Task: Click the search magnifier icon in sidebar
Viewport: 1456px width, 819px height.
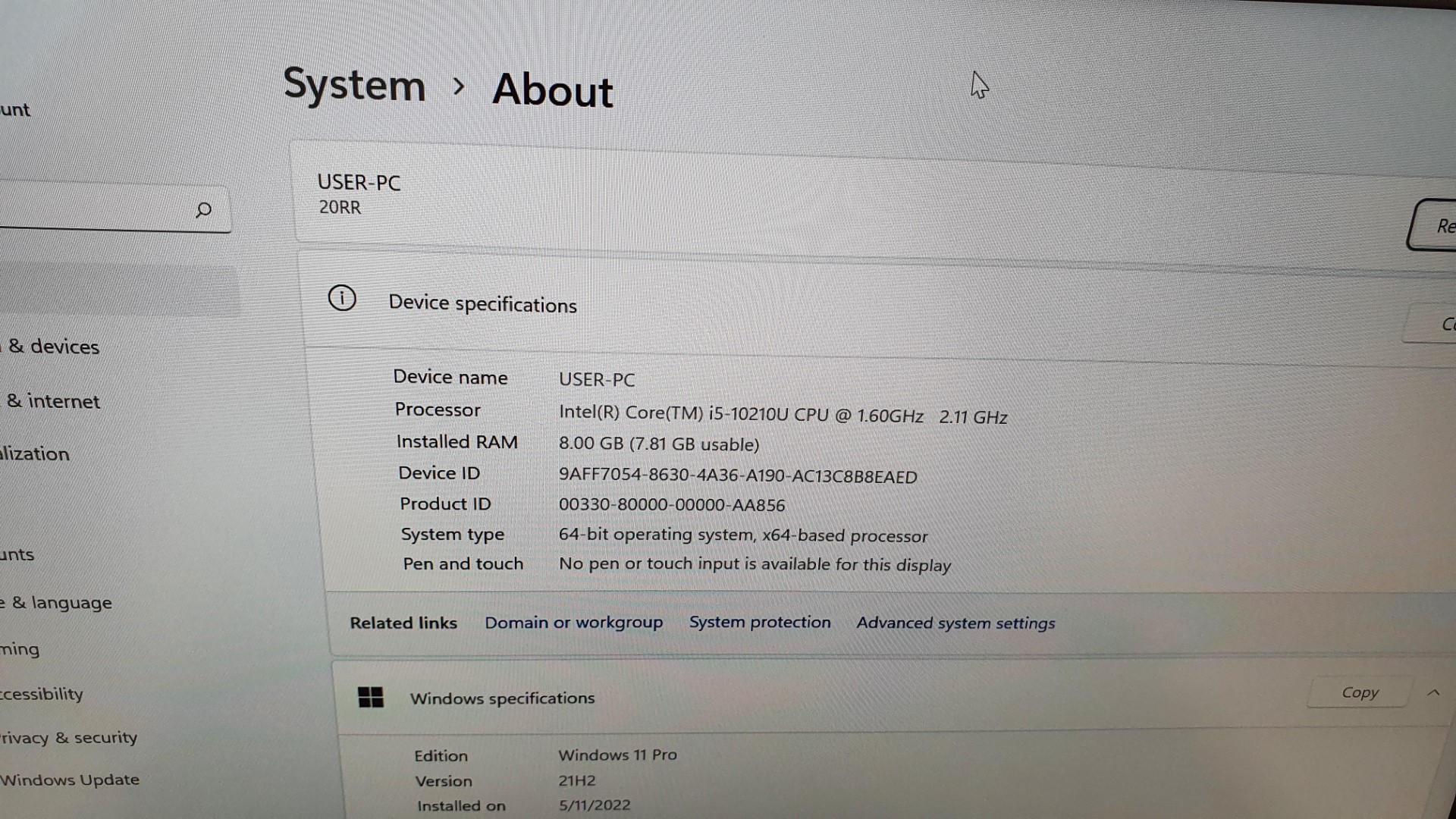Action: pyautogui.click(x=203, y=210)
